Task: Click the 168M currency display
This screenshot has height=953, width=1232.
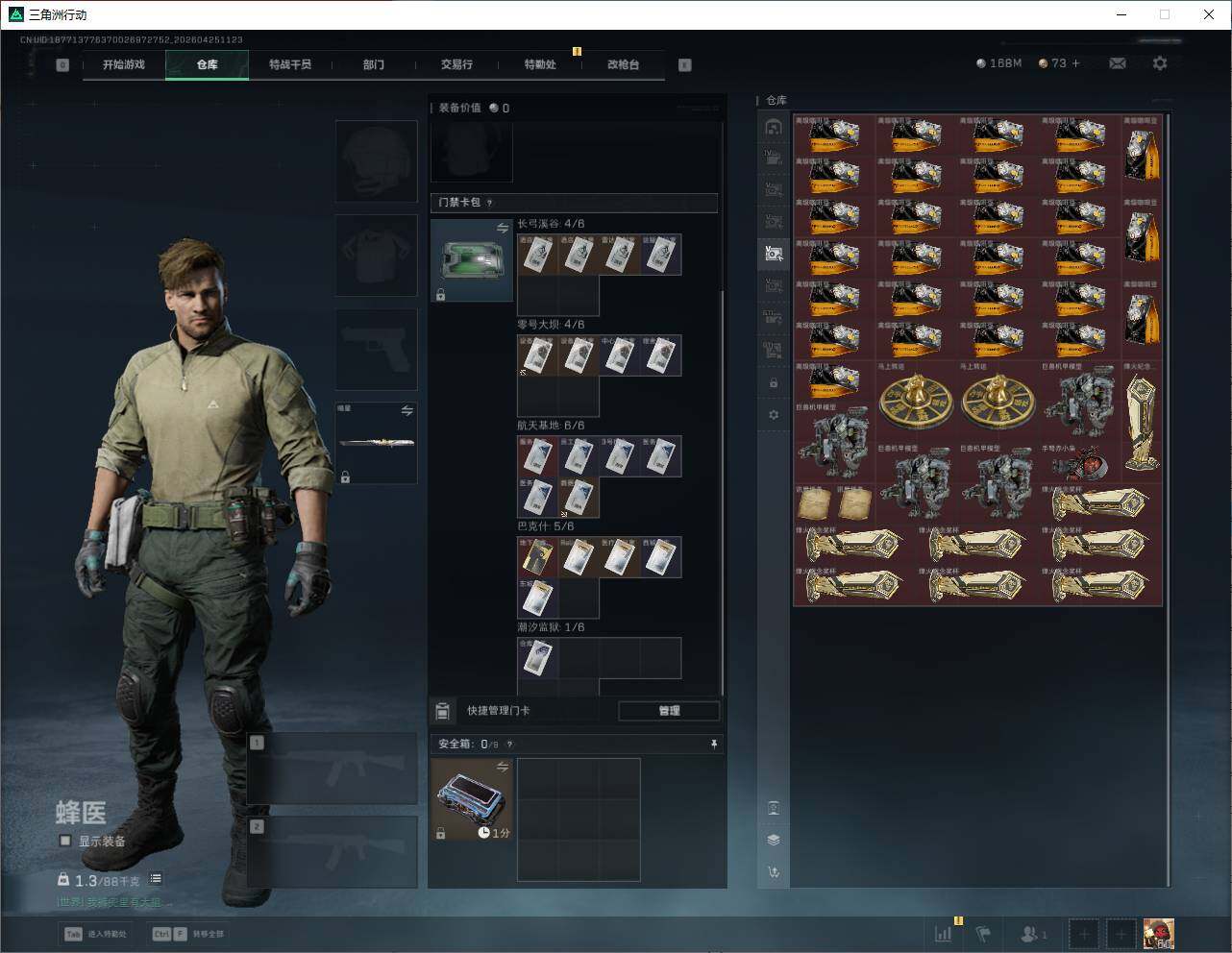Action: point(999,63)
